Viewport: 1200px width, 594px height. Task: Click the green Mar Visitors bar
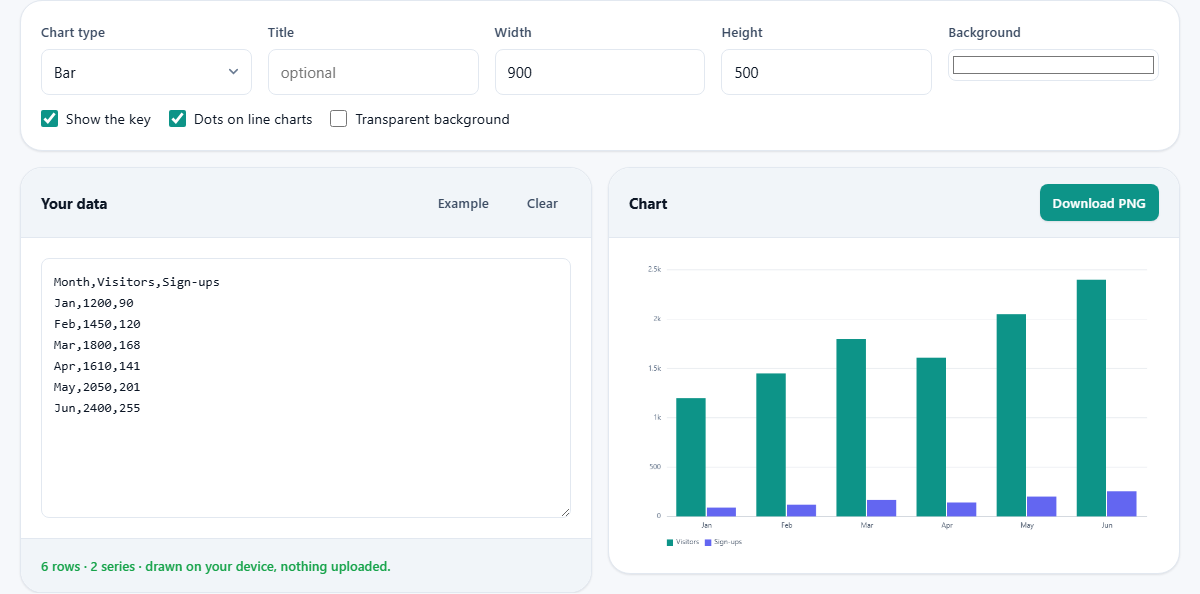click(x=851, y=427)
